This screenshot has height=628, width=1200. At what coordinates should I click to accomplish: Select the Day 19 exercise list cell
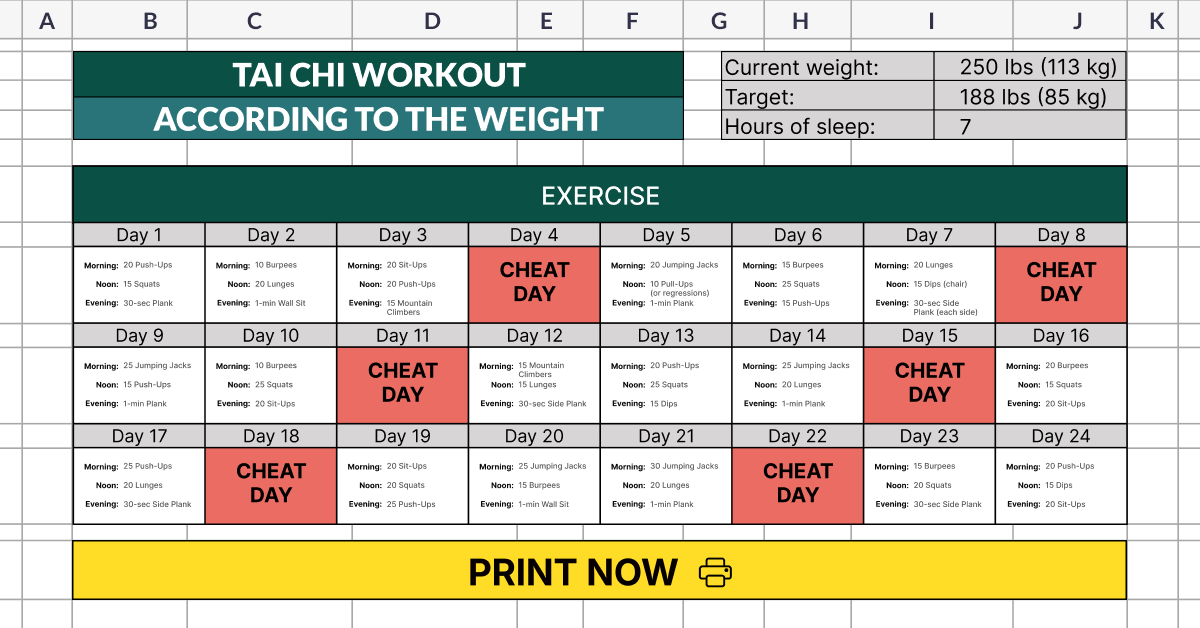coord(402,485)
